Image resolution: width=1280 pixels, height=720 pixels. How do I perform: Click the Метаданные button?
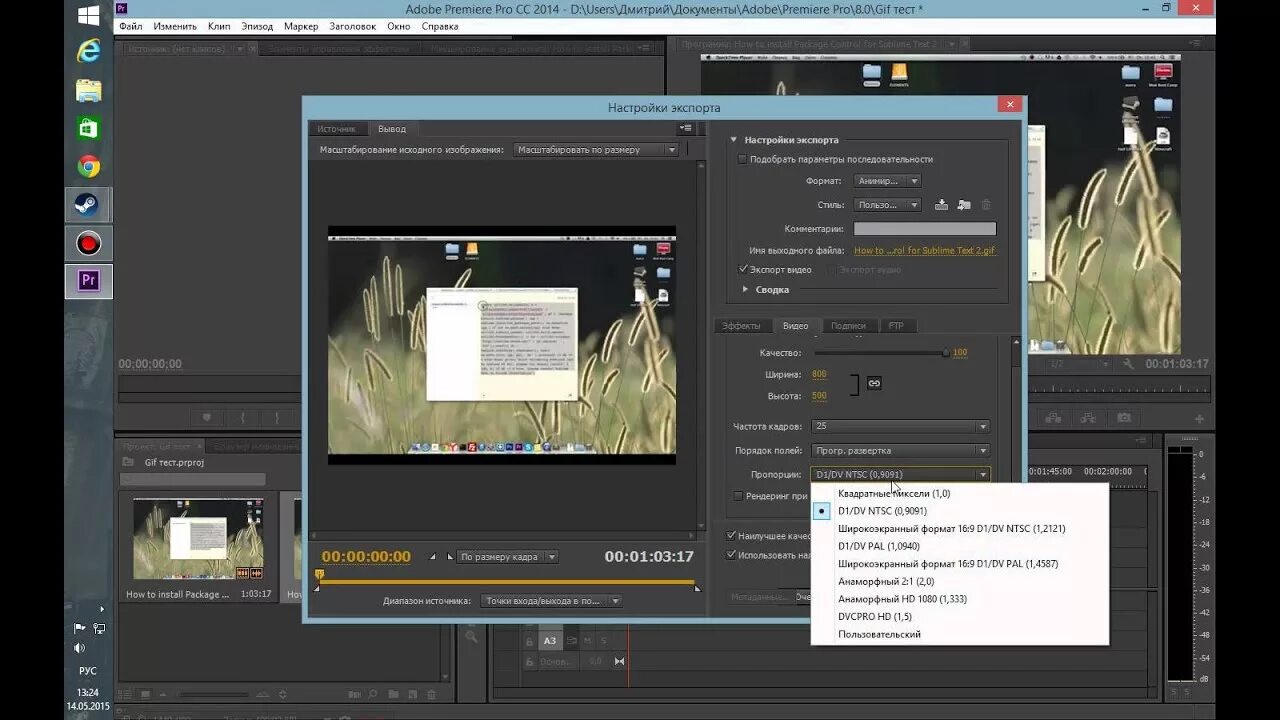[759, 597]
